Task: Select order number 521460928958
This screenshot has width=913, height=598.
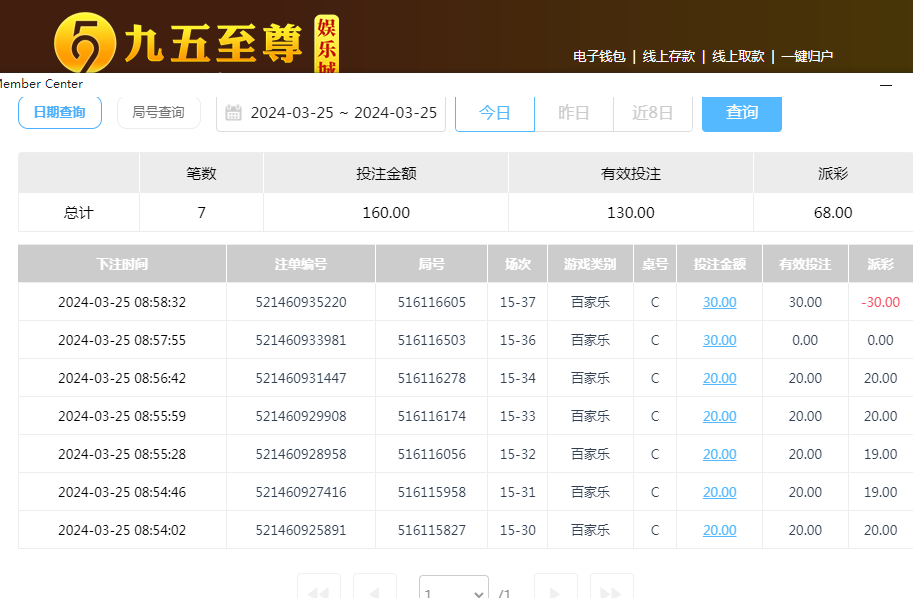Action: [x=301, y=454]
